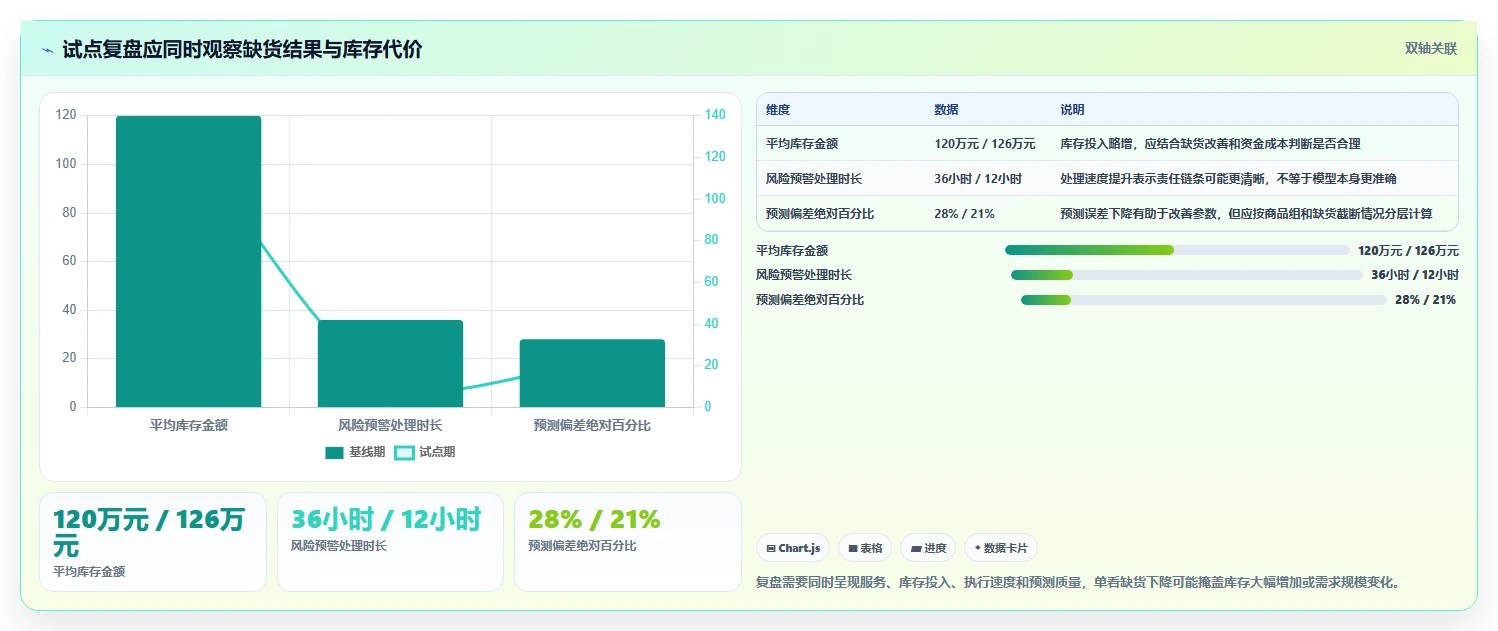The image size is (1498, 631).
Task: Click the icon inside Chart.js chip
Action: (x=771, y=549)
